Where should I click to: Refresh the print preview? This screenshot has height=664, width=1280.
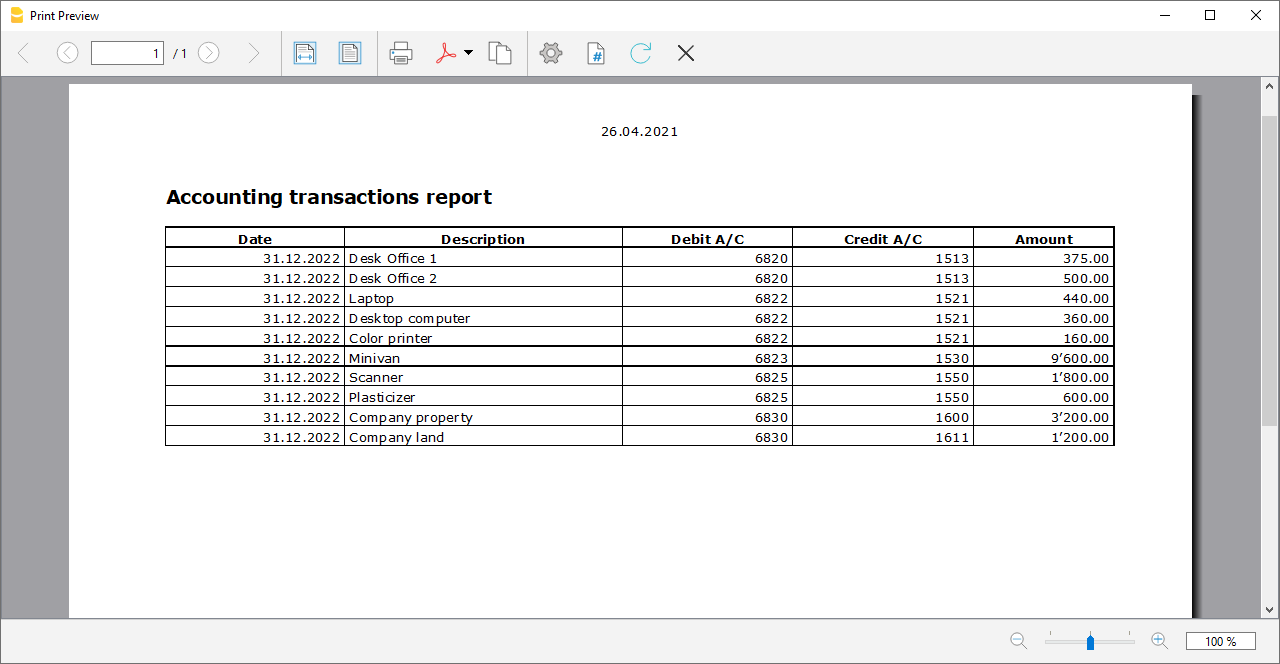(641, 53)
